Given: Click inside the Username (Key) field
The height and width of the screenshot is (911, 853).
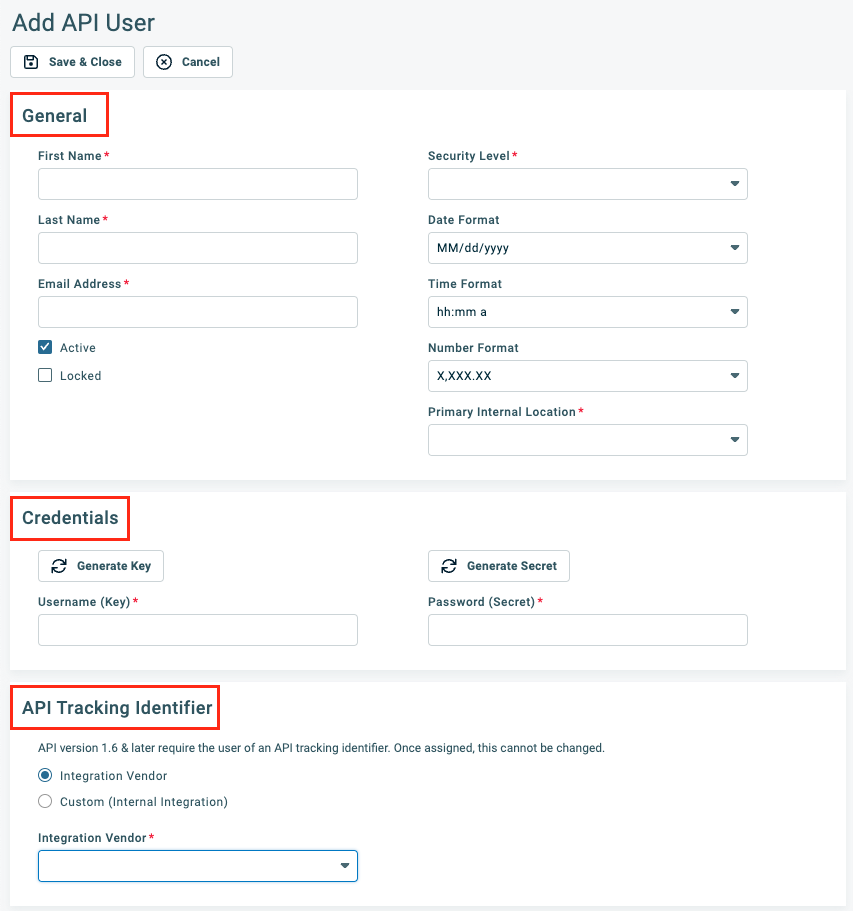Looking at the screenshot, I should point(197,630).
